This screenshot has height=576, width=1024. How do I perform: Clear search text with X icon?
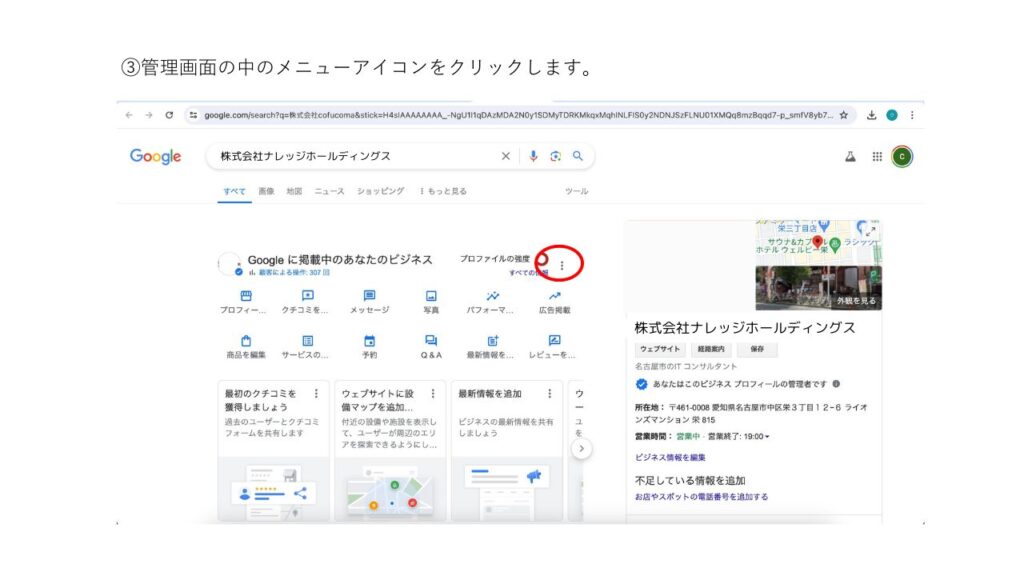pos(505,156)
